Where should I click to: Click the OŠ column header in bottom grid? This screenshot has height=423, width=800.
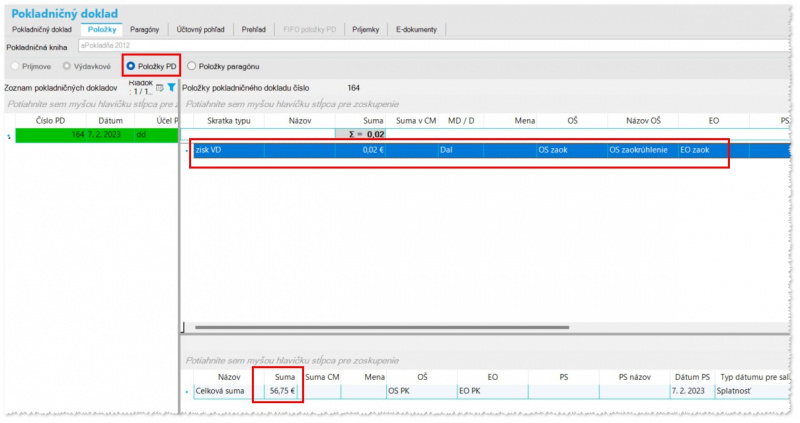pyautogui.click(x=422, y=377)
